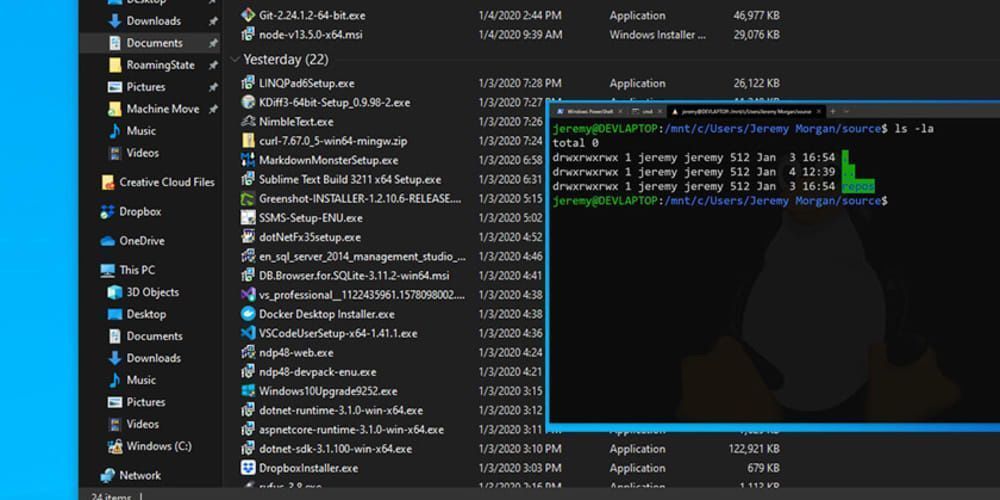Click the dotNetFx35setup.exe file icon
Viewport: 1000px width, 500px height.
[248, 237]
